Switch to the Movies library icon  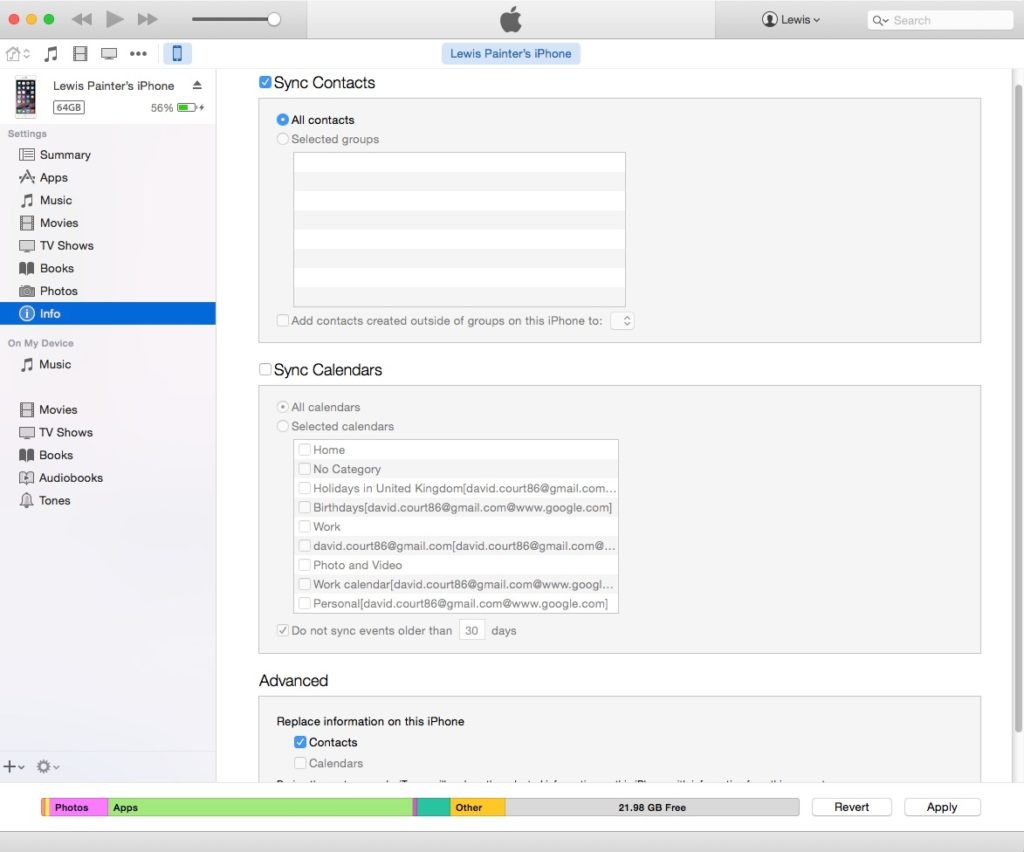[80, 54]
